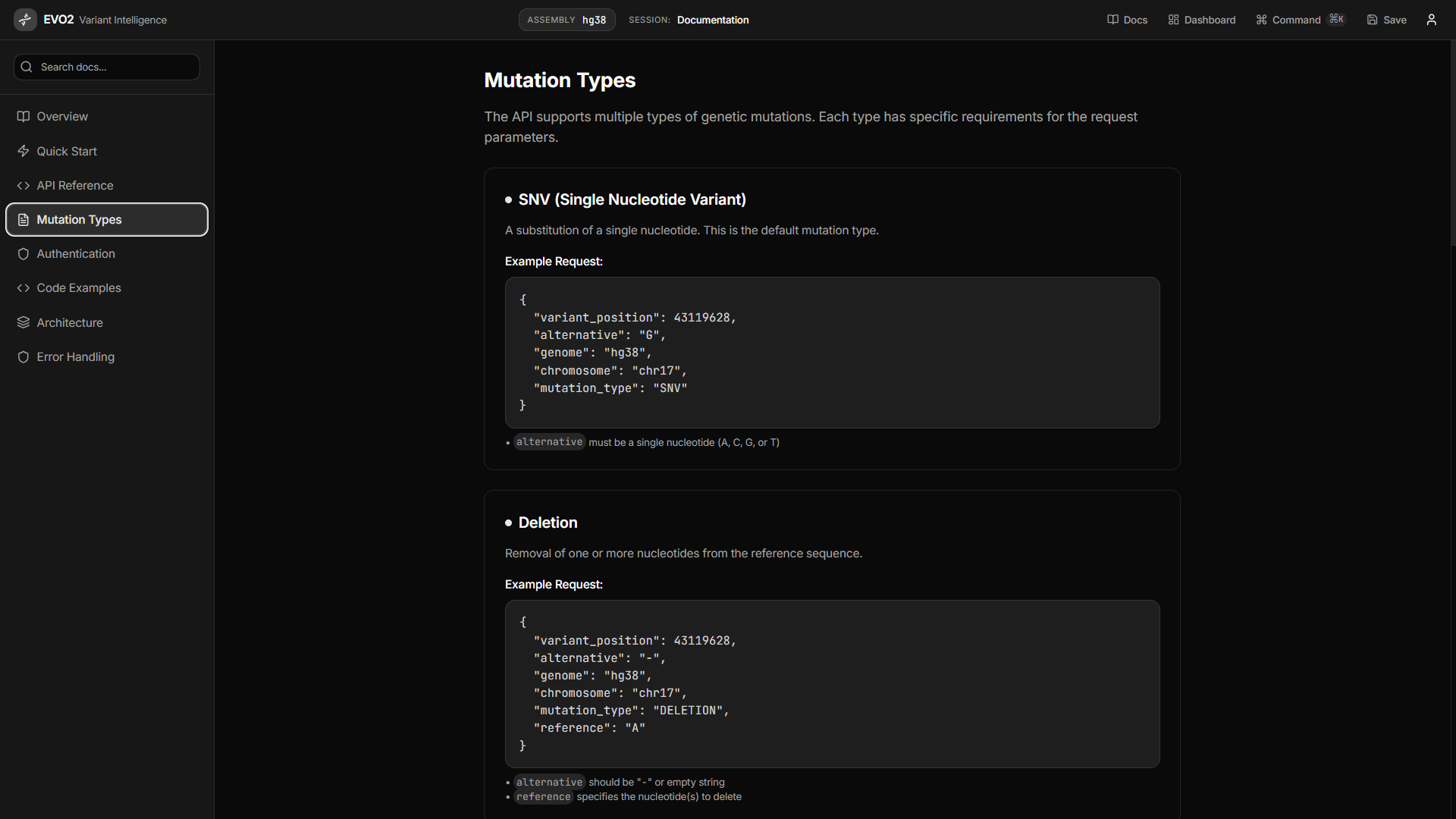This screenshot has height=819, width=1456.
Task: Click the floppy disk icon beside Save
Action: pyautogui.click(x=1372, y=20)
